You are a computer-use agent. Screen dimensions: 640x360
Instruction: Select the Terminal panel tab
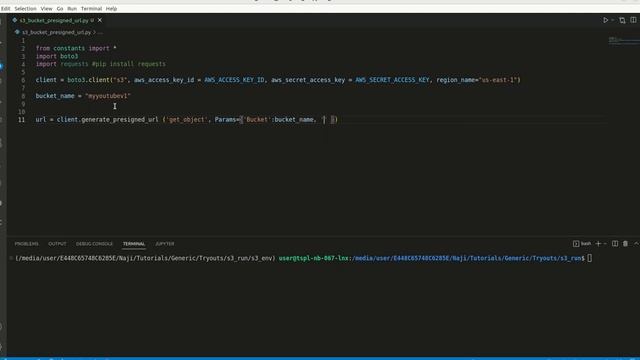click(134, 244)
